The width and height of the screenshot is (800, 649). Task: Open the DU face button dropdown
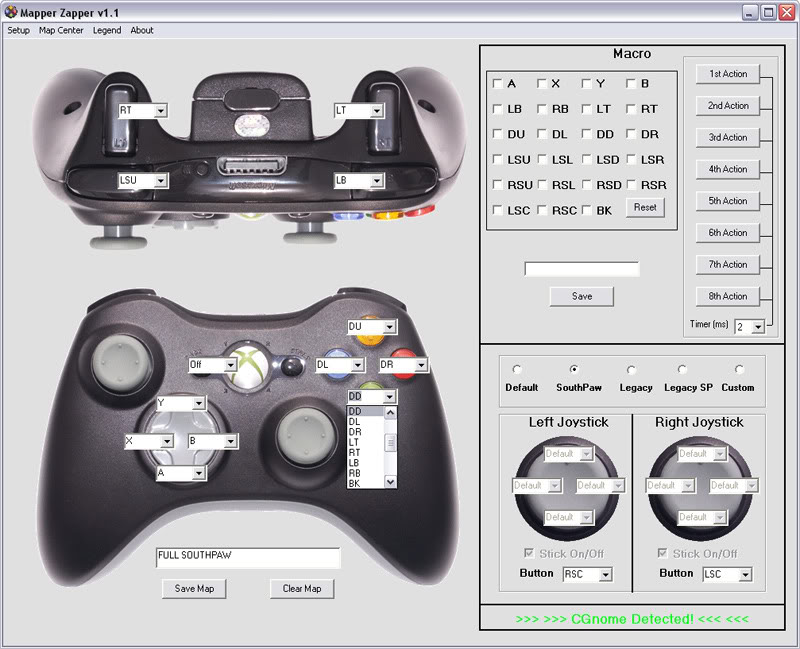click(x=390, y=327)
